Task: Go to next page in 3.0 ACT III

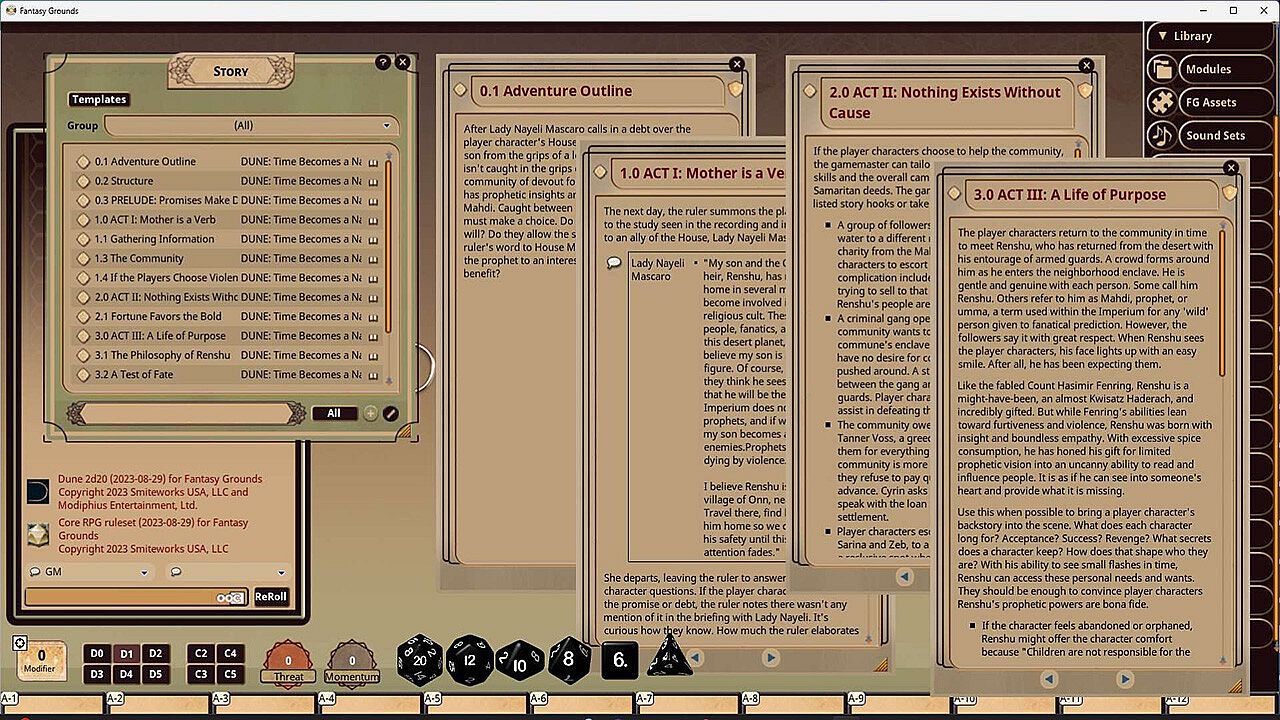Action: tap(1125, 679)
